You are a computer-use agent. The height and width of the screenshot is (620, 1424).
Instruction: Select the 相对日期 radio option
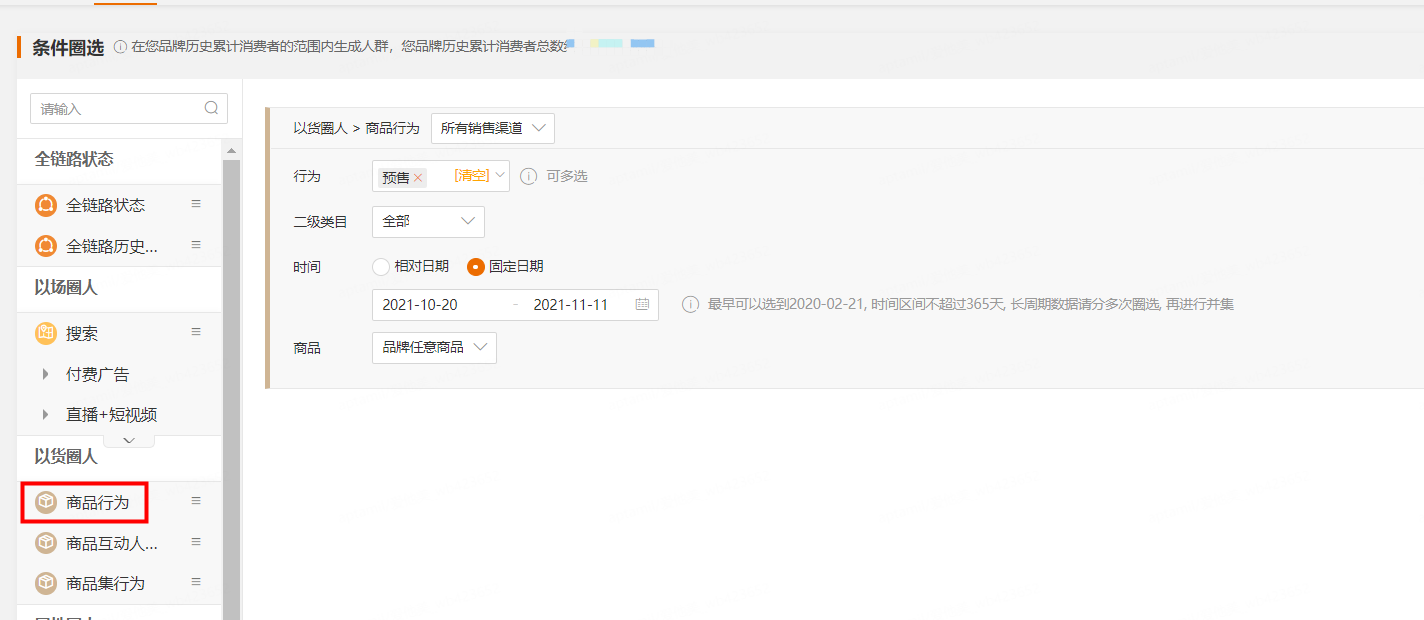point(380,267)
